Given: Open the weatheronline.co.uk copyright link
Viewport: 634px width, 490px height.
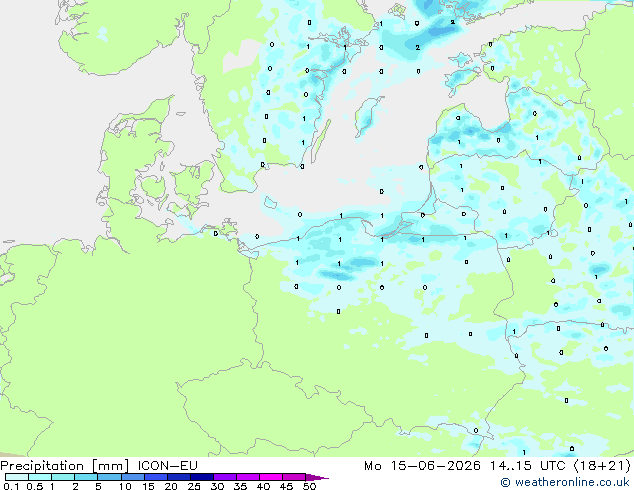Looking at the screenshot, I should tap(565, 482).
